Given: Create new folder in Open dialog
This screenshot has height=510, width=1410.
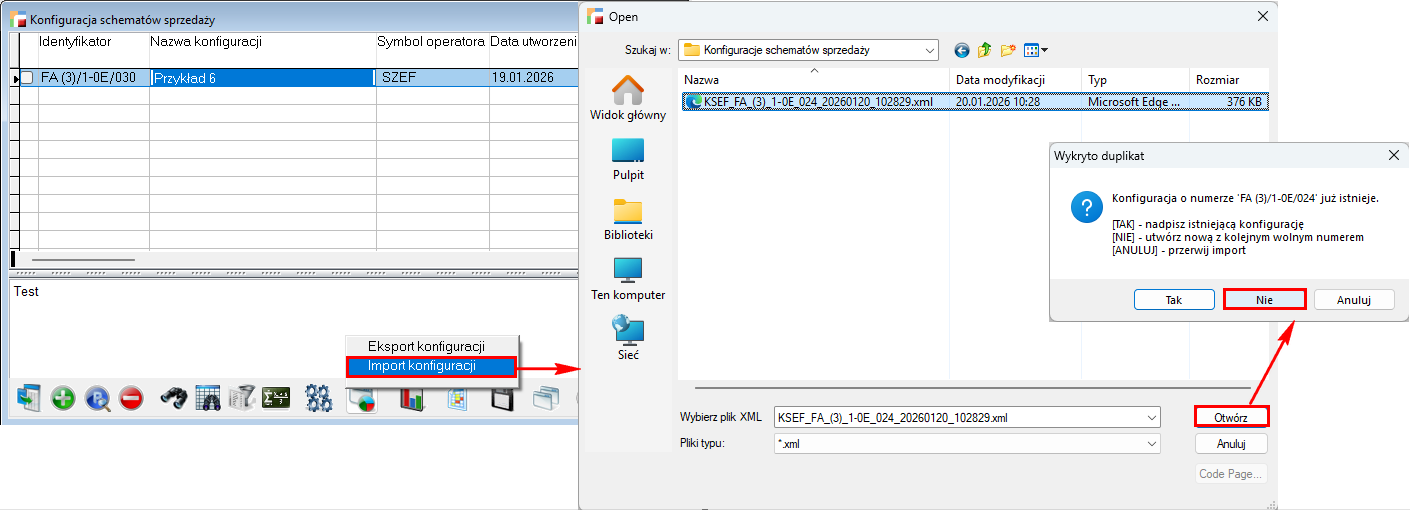Looking at the screenshot, I should [x=1008, y=49].
